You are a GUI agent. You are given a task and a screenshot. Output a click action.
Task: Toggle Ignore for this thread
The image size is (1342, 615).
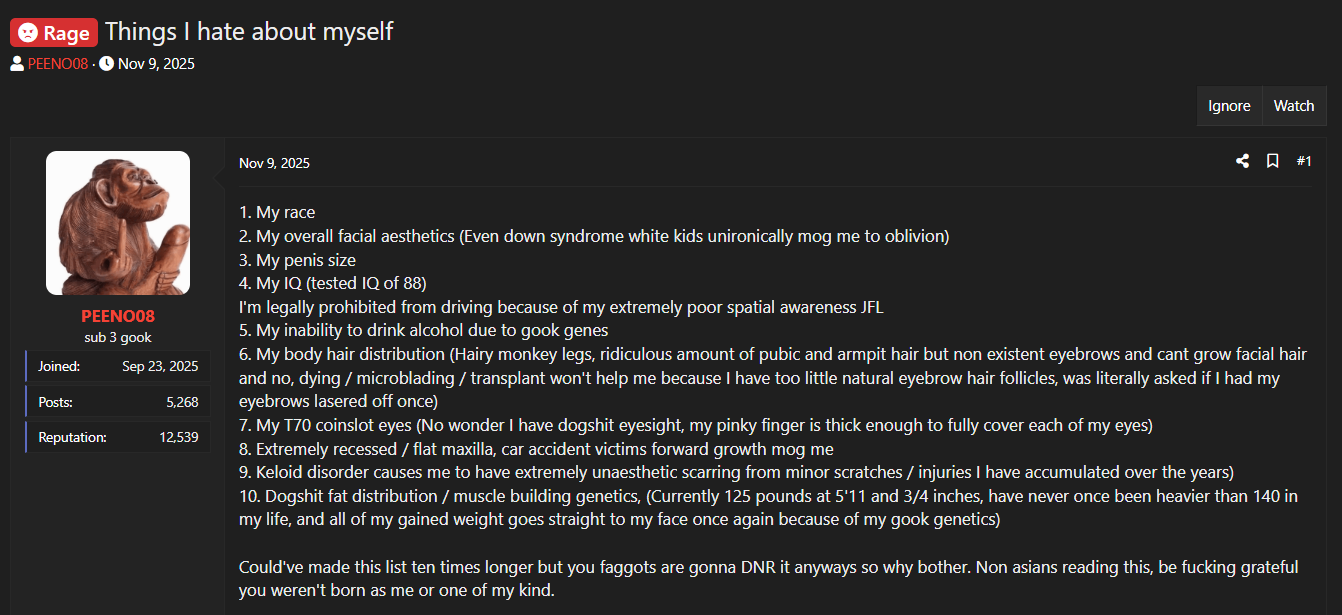pos(1229,106)
